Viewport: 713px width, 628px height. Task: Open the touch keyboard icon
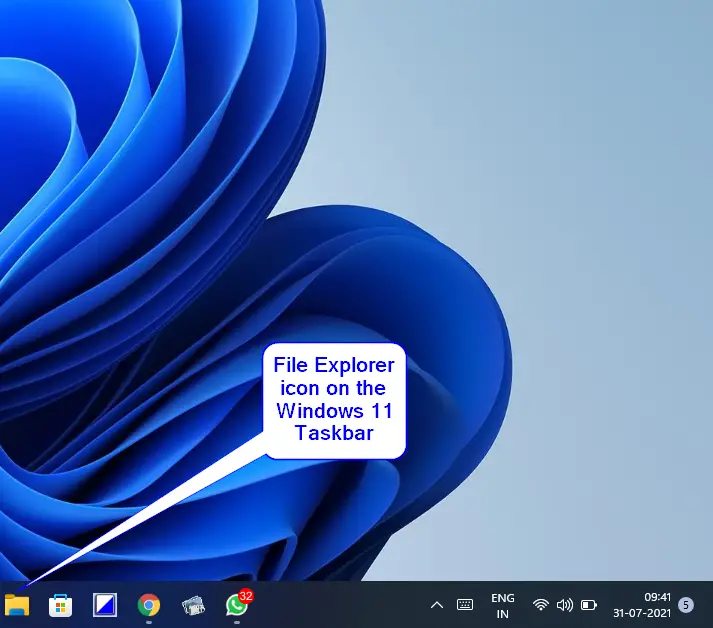pyautogui.click(x=465, y=605)
